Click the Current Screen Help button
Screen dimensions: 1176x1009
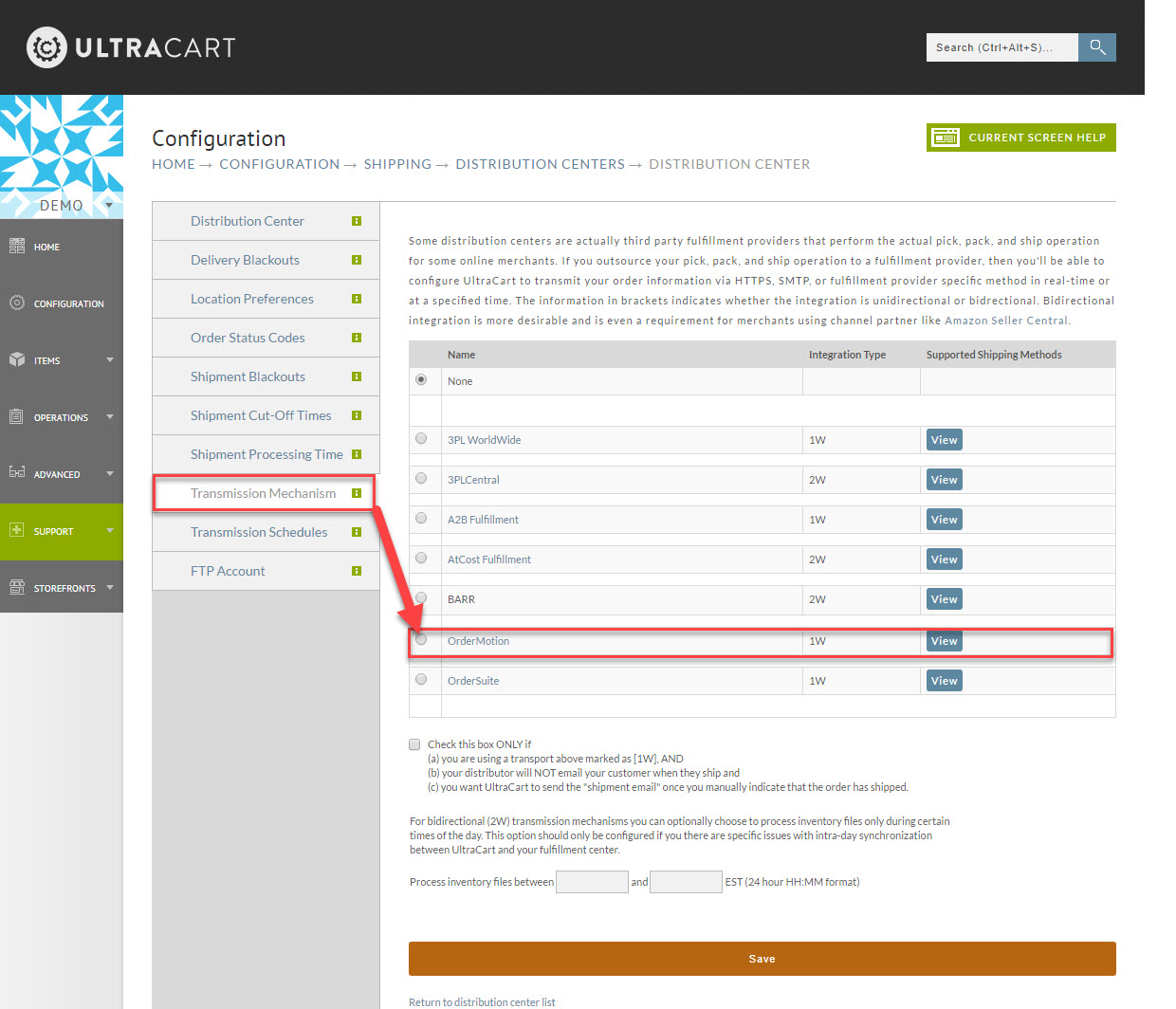coord(1021,138)
